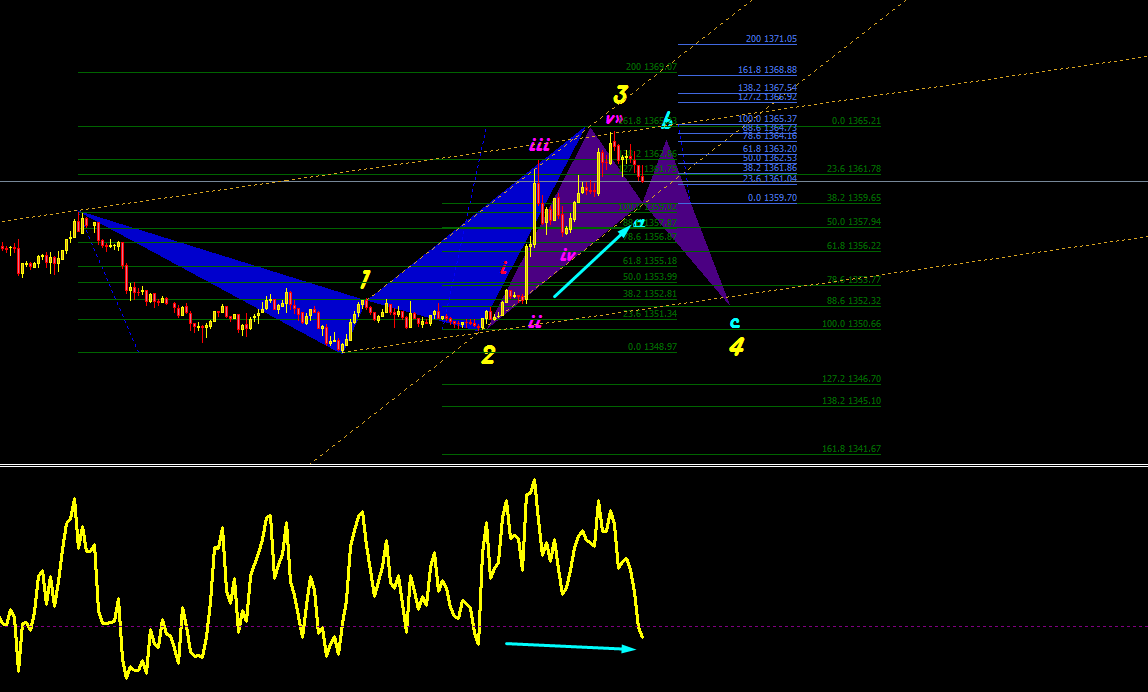
Task: Select the yellow wave 2 label
Action: pos(488,355)
